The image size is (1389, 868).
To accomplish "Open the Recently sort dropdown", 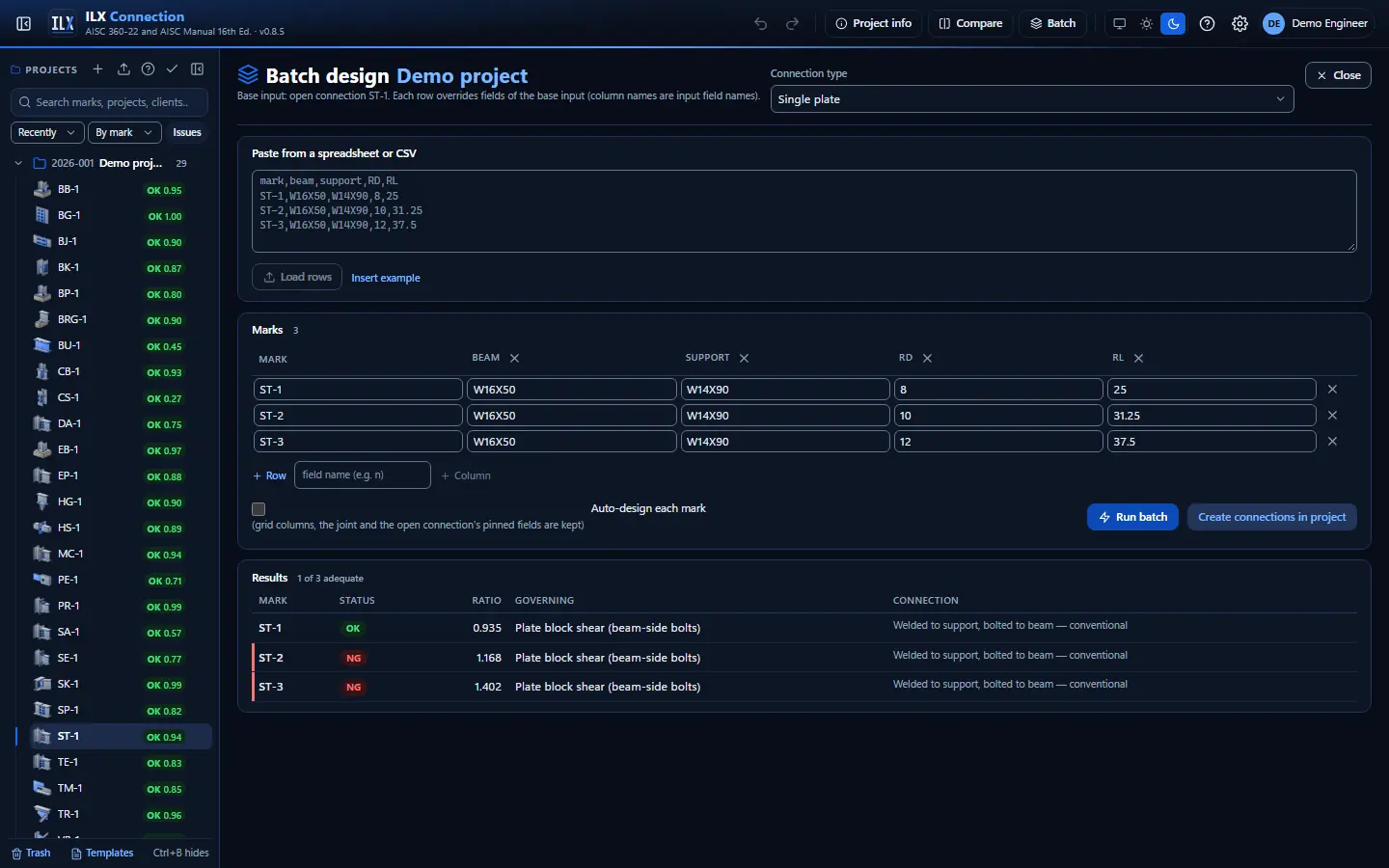I will (x=47, y=132).
